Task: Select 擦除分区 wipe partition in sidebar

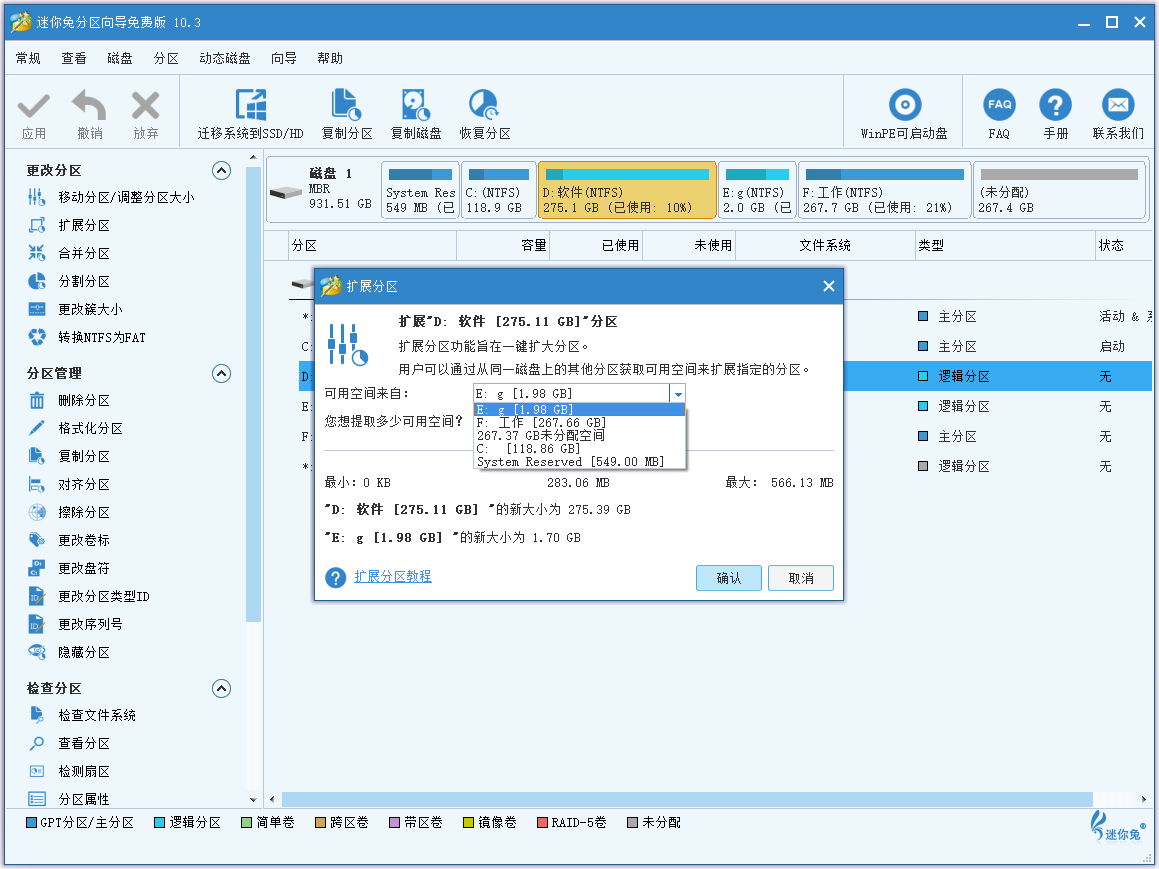Action: [x=69, y=512]
